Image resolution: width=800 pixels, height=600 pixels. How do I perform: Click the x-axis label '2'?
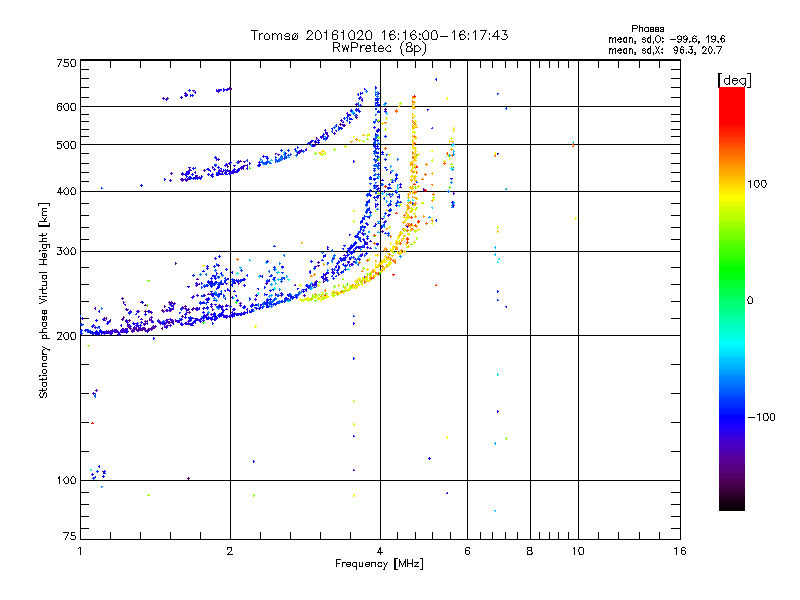230,551
